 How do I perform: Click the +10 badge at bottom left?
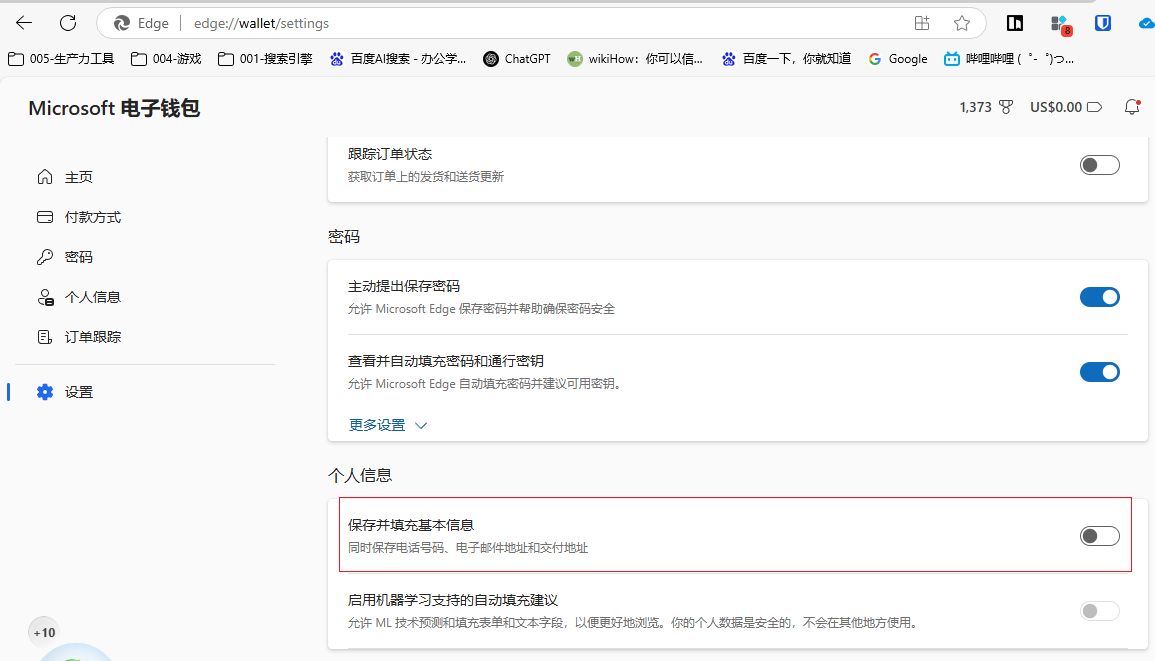[44, 632]
